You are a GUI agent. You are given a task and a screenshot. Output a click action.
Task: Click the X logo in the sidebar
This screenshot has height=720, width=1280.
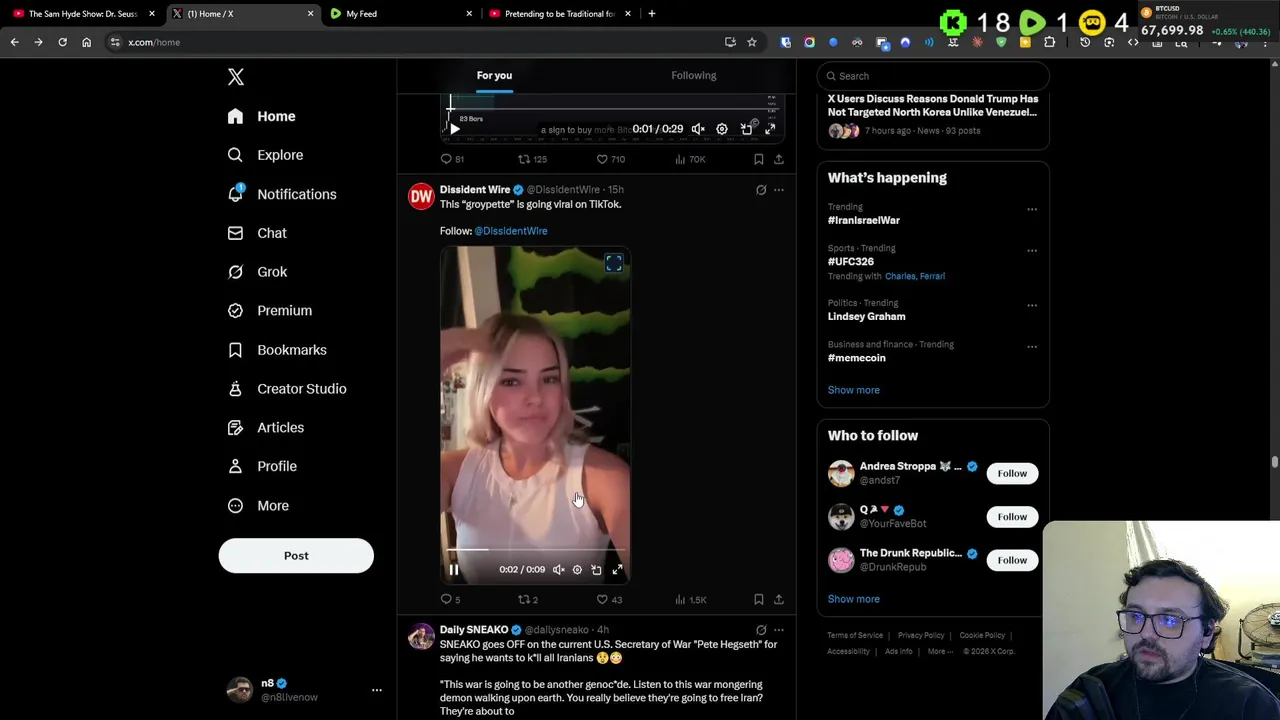click(x=236, y=77)
